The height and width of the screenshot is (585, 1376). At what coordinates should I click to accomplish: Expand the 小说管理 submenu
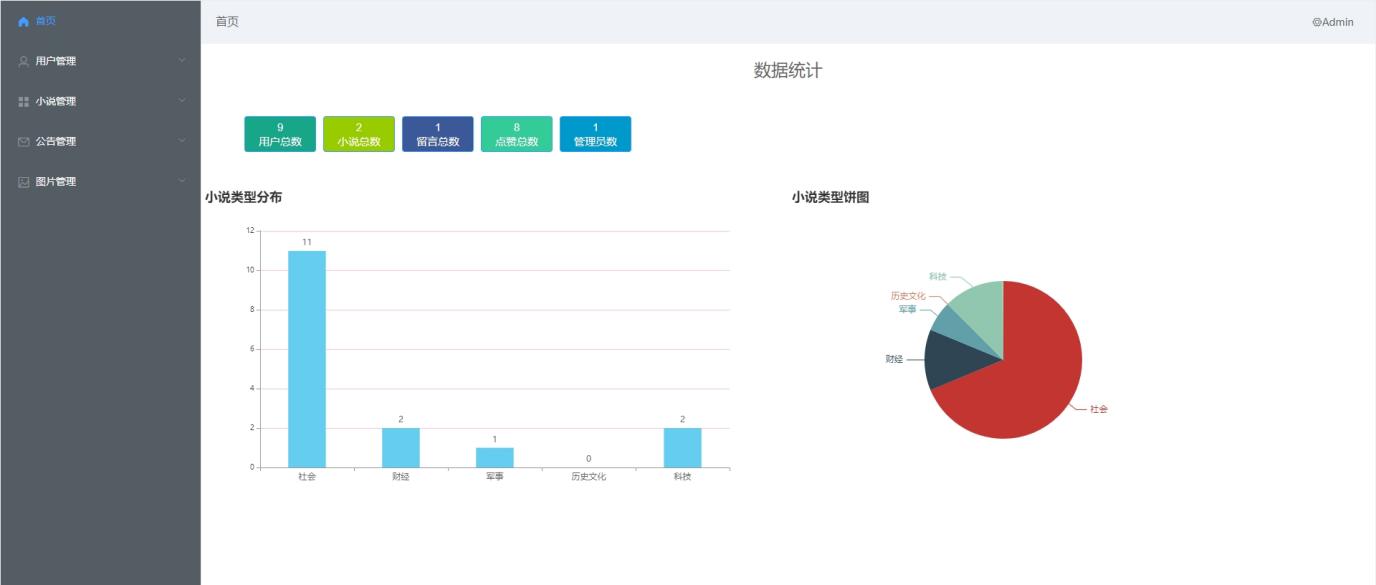(x=181, y=100)
